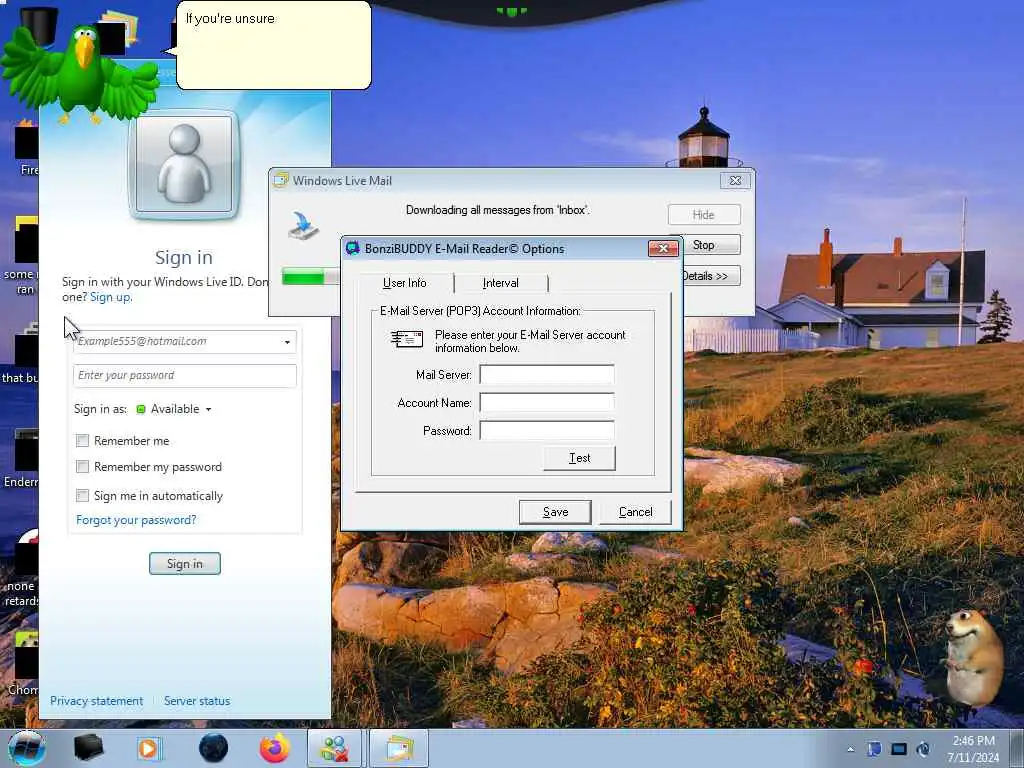Expand the email address dropdown arrow
Viewport: 1024px width, 768px height.
coord(287,342)
